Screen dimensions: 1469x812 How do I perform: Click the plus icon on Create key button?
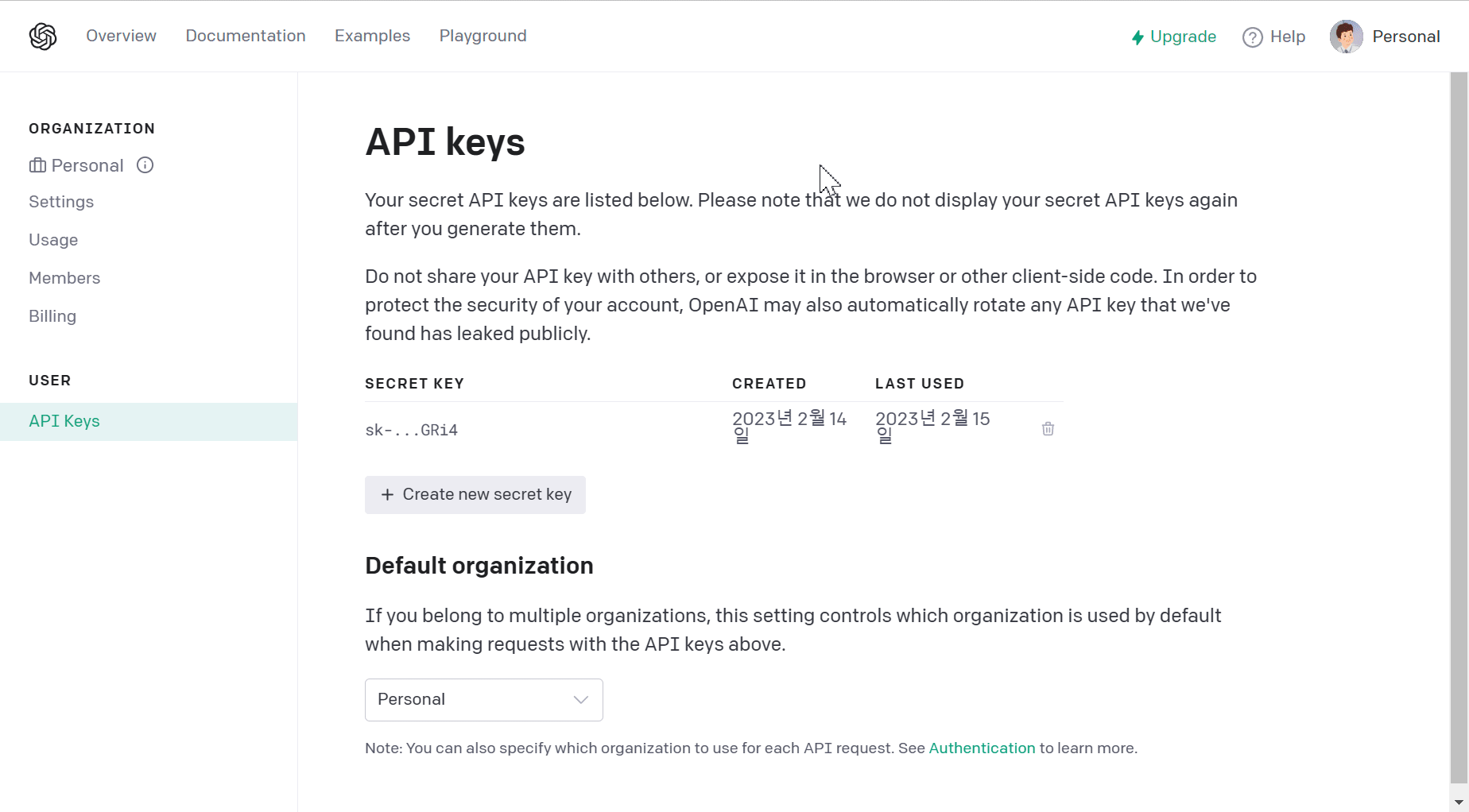click(x=387, y=494)
